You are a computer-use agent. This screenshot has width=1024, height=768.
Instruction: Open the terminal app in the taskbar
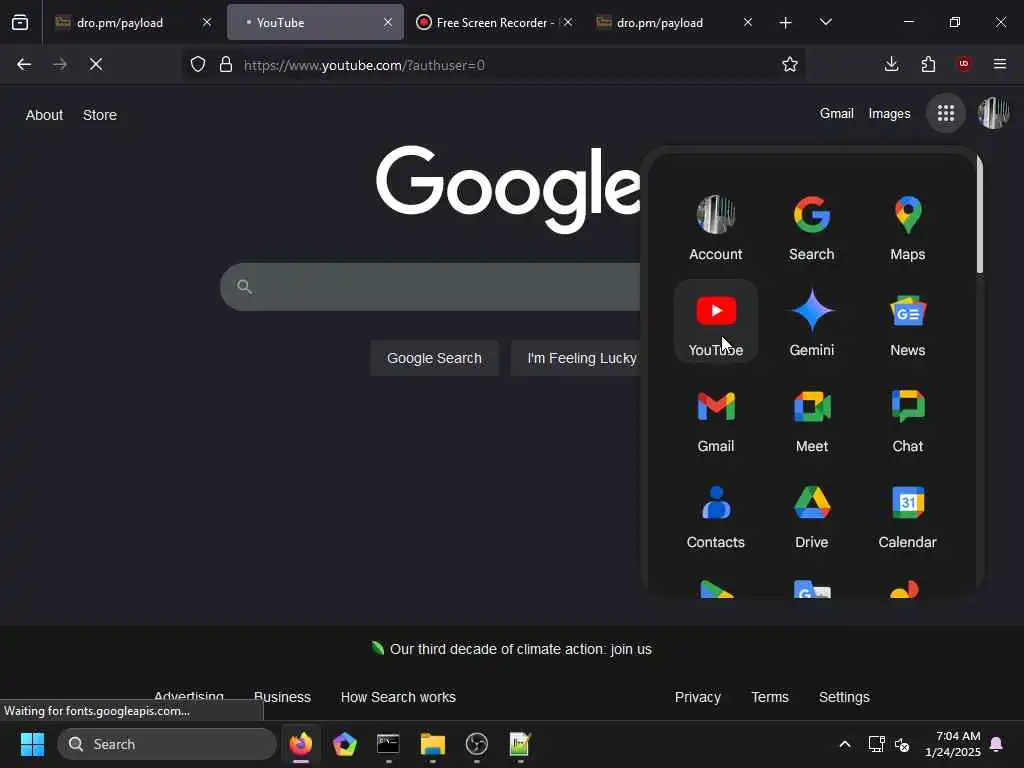pos(389,744)
